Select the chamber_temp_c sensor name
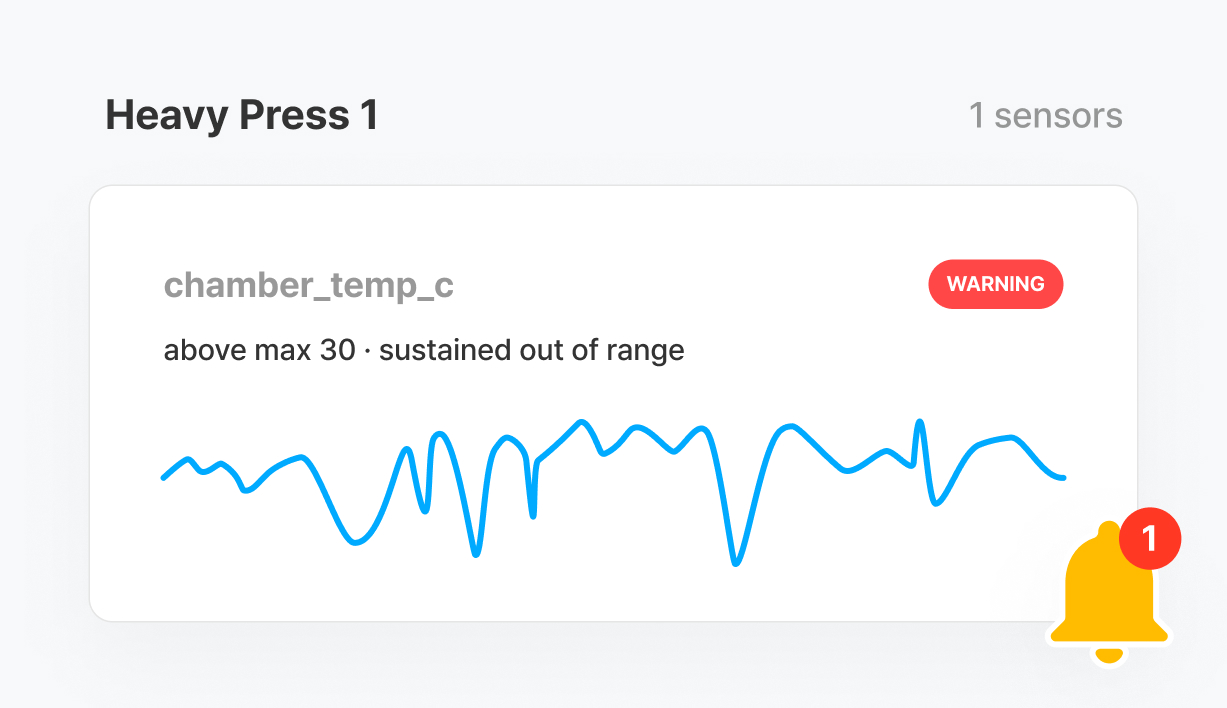Viewport: 1227px width, 708px height. [308, 286]
